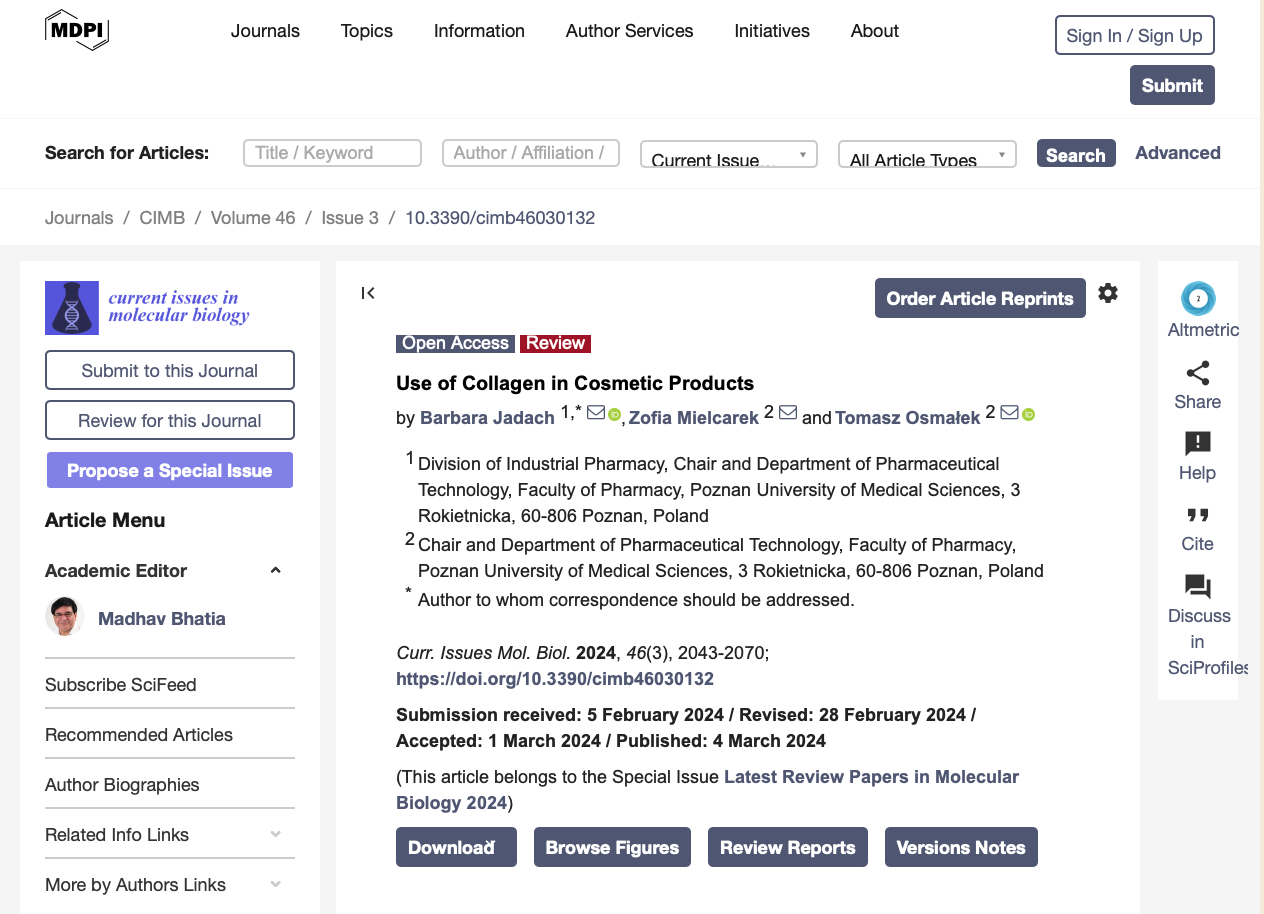Collapse the left sidebar arrow icon

click(368, 293)
